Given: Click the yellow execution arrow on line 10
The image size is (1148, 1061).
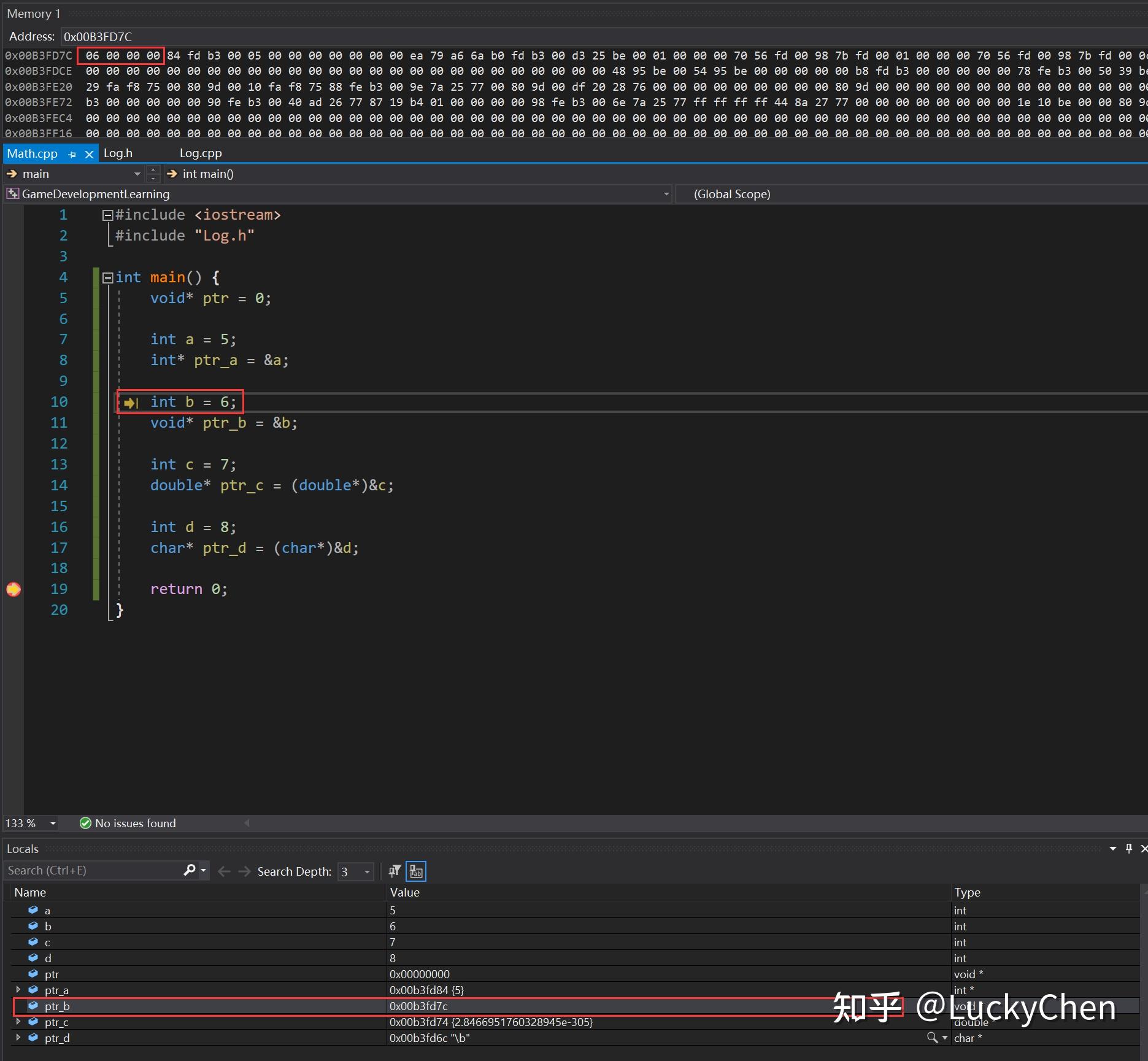Looking at the screenshot, I should [130, 403].
